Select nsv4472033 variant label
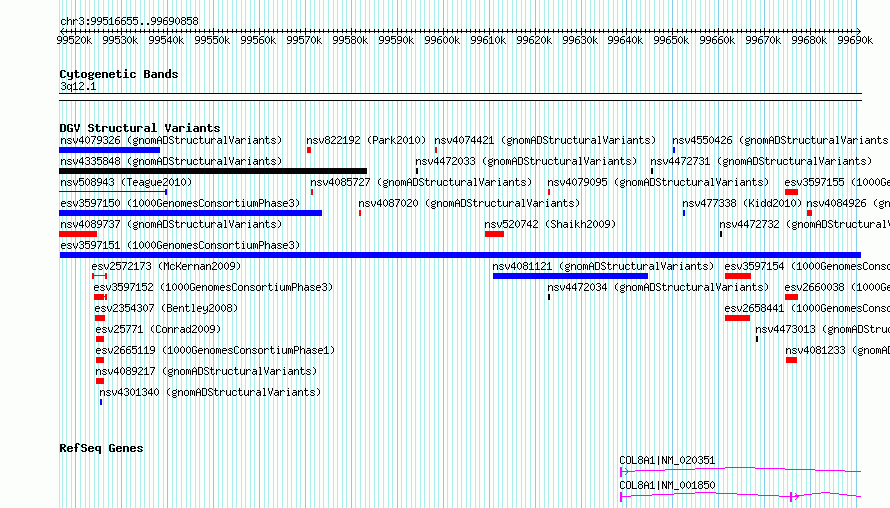This screenshot has width=890, height=508. [x=526, y=161]
